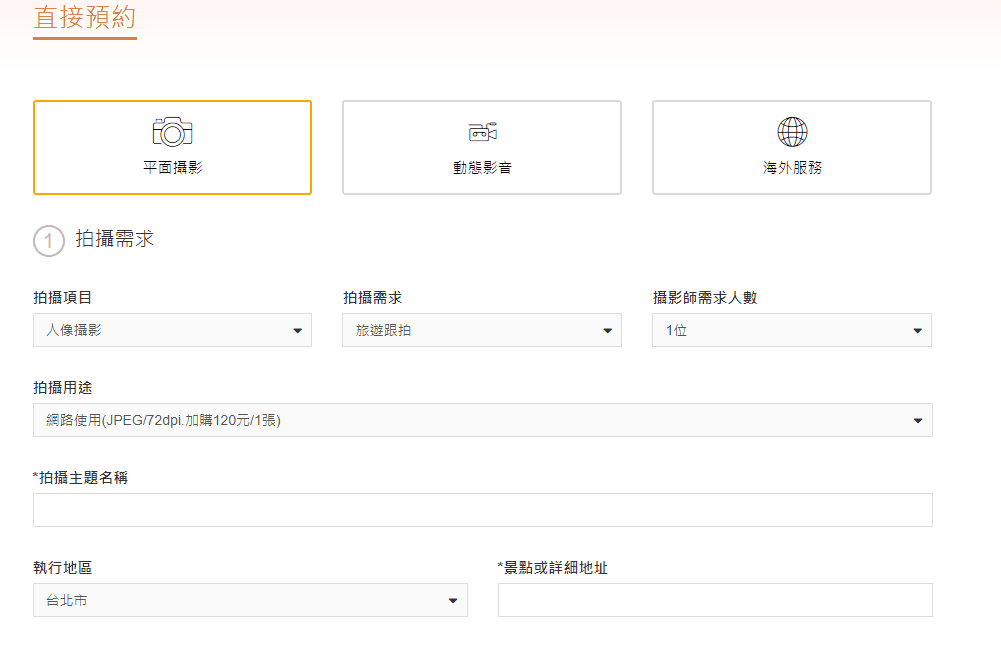Image resolution: width=1001 pixels, height=657 pixels.
Task: Click the 拍攝用途 field label
Action: pos(62,387)
